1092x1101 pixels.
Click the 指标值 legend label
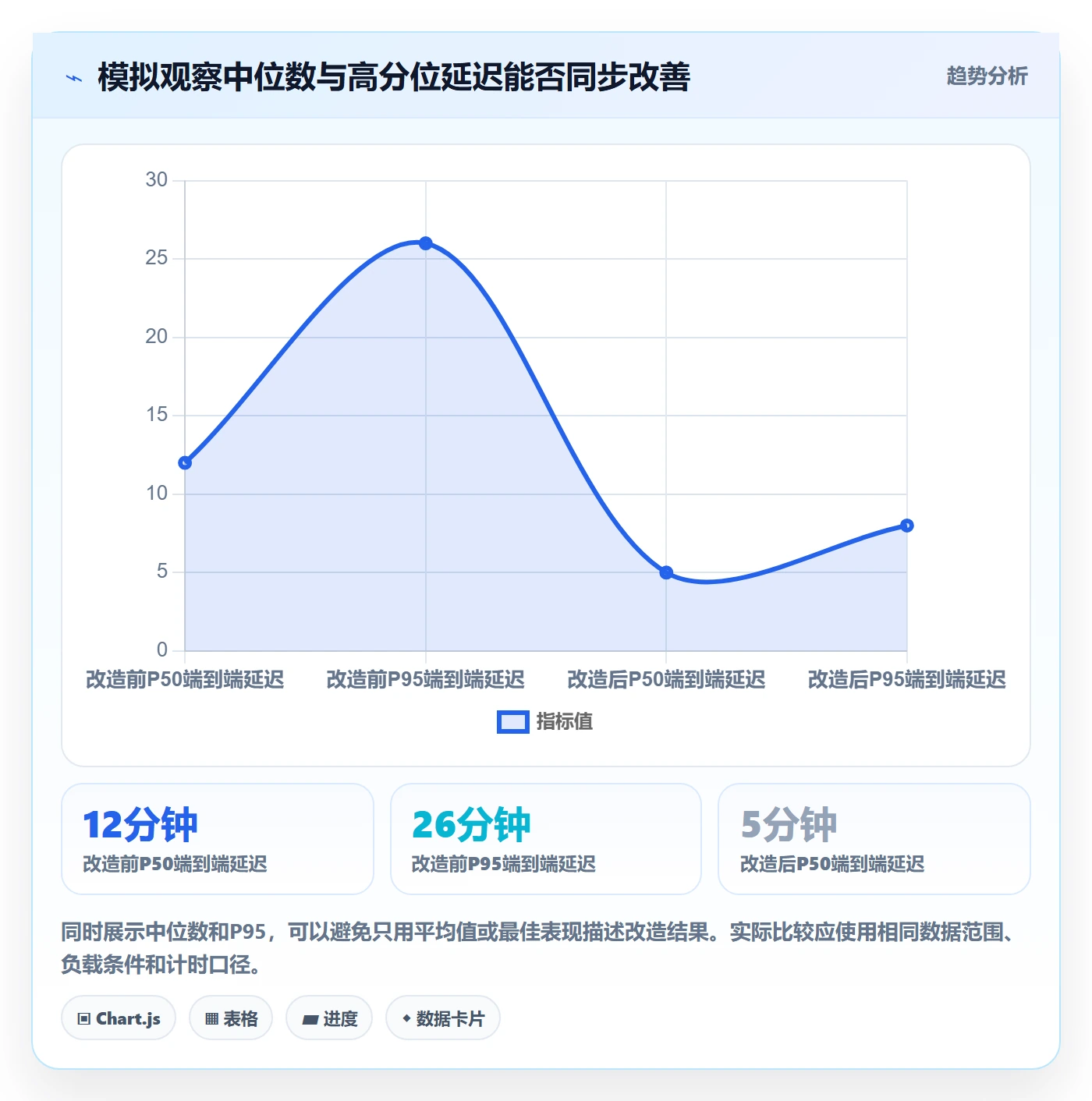click(564, 722)
